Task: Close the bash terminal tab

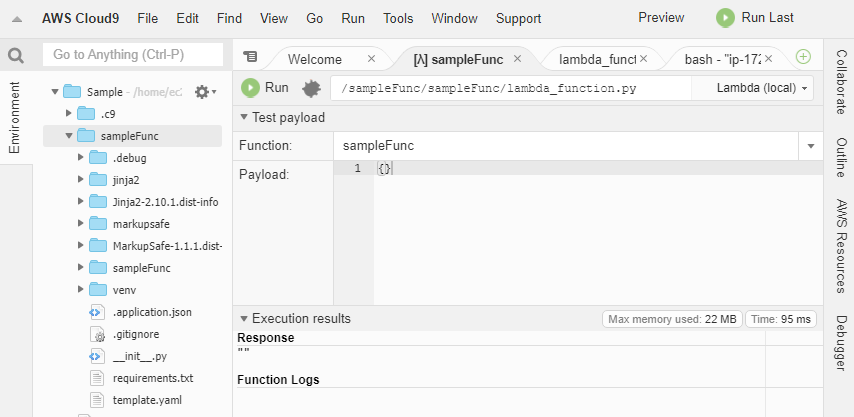Action: click(768, 59)
